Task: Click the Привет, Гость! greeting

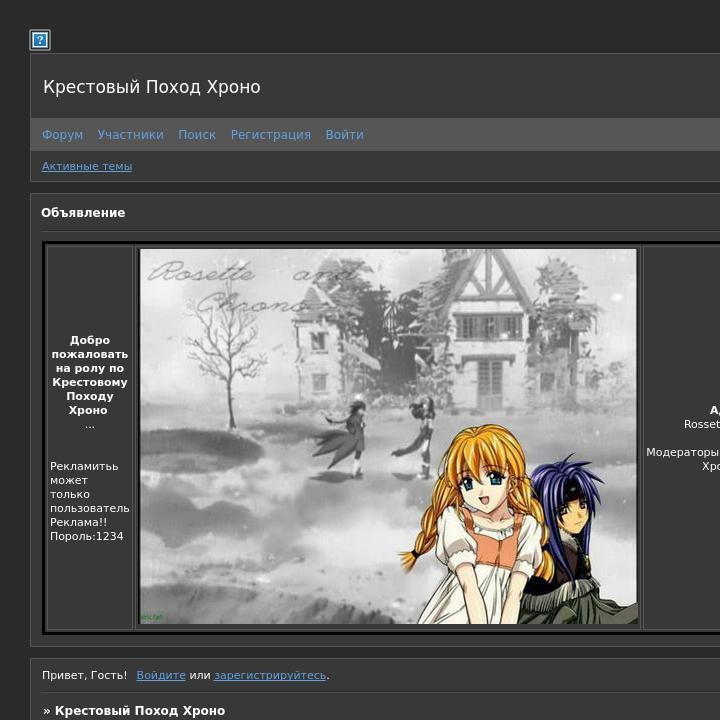Action: (84, 675)
